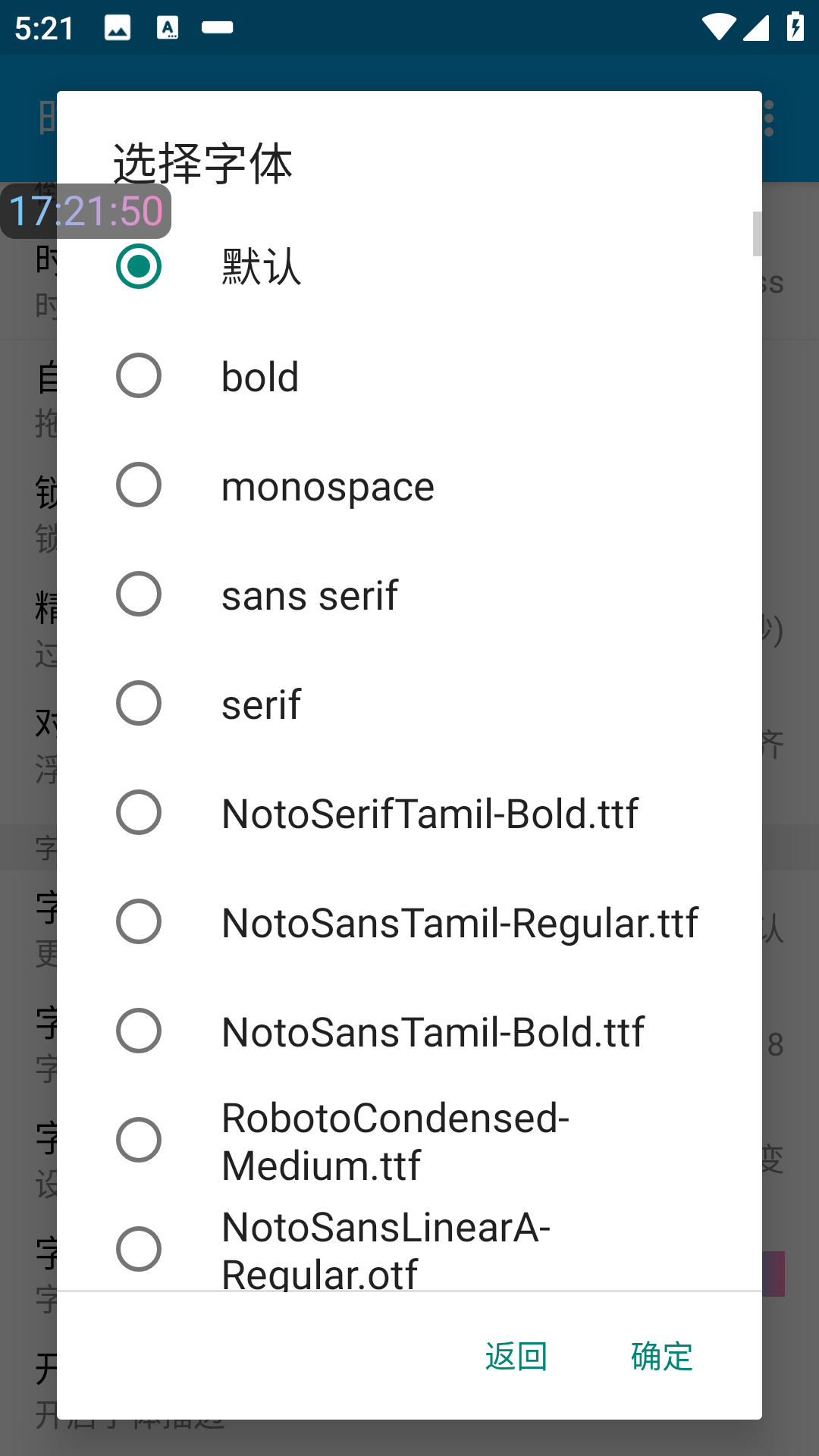Screen dimensions: 819x1456
Task: Confirm with the 确定 button
Action: 661,1356
